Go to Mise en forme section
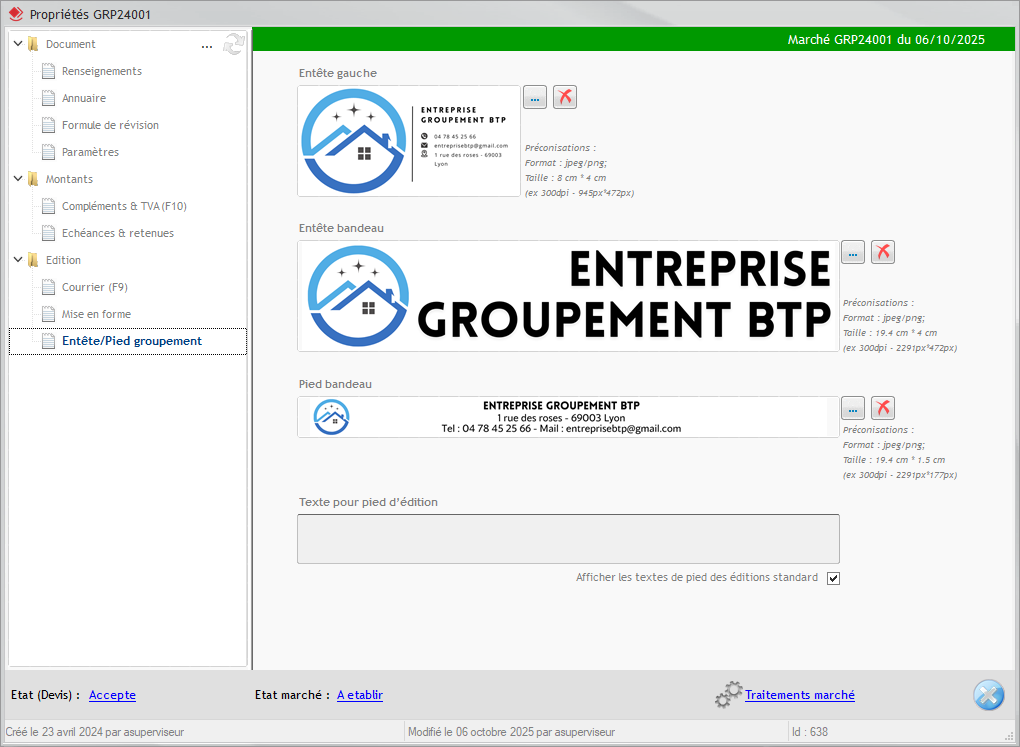1020x747 pixels. point(96,314)
